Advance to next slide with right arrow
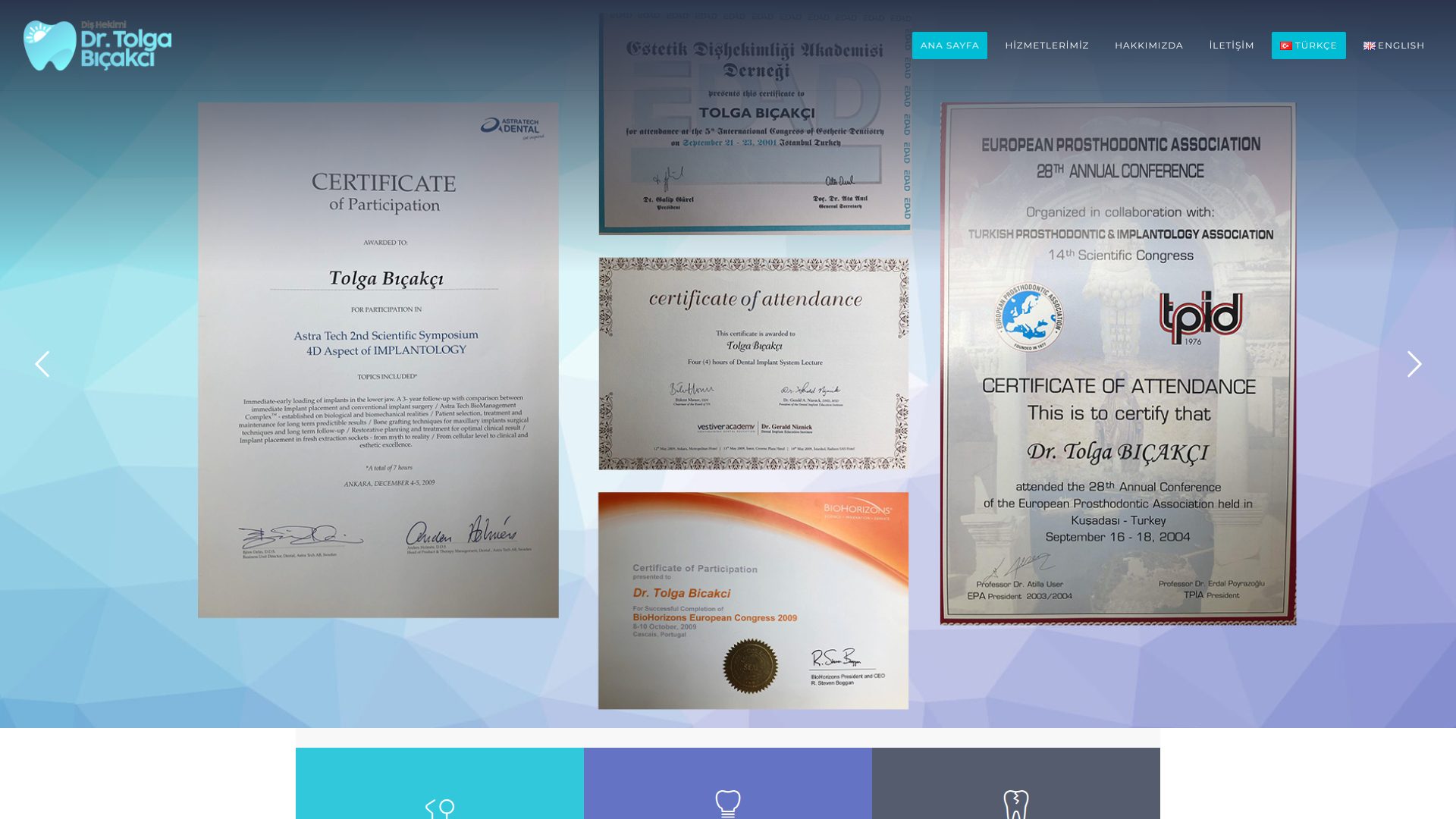 tap(1414, 364)
